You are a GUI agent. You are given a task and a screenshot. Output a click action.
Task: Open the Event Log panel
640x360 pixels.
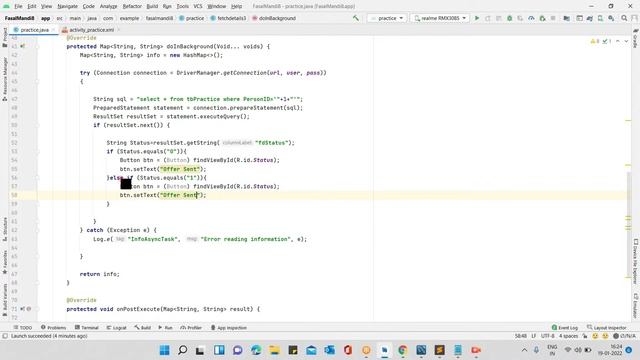click(564, 327)
